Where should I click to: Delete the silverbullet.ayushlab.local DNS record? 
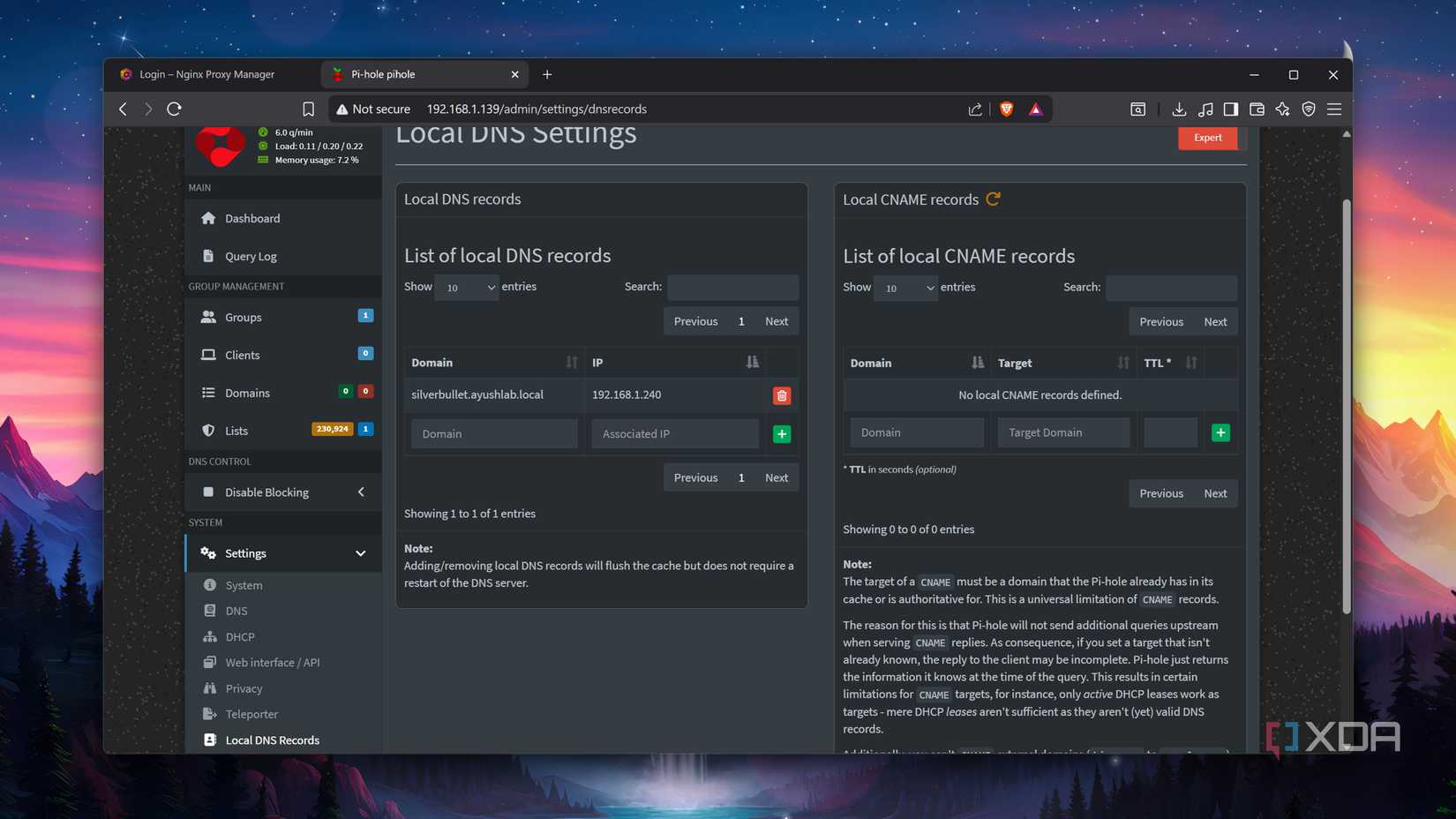(781, 395)
